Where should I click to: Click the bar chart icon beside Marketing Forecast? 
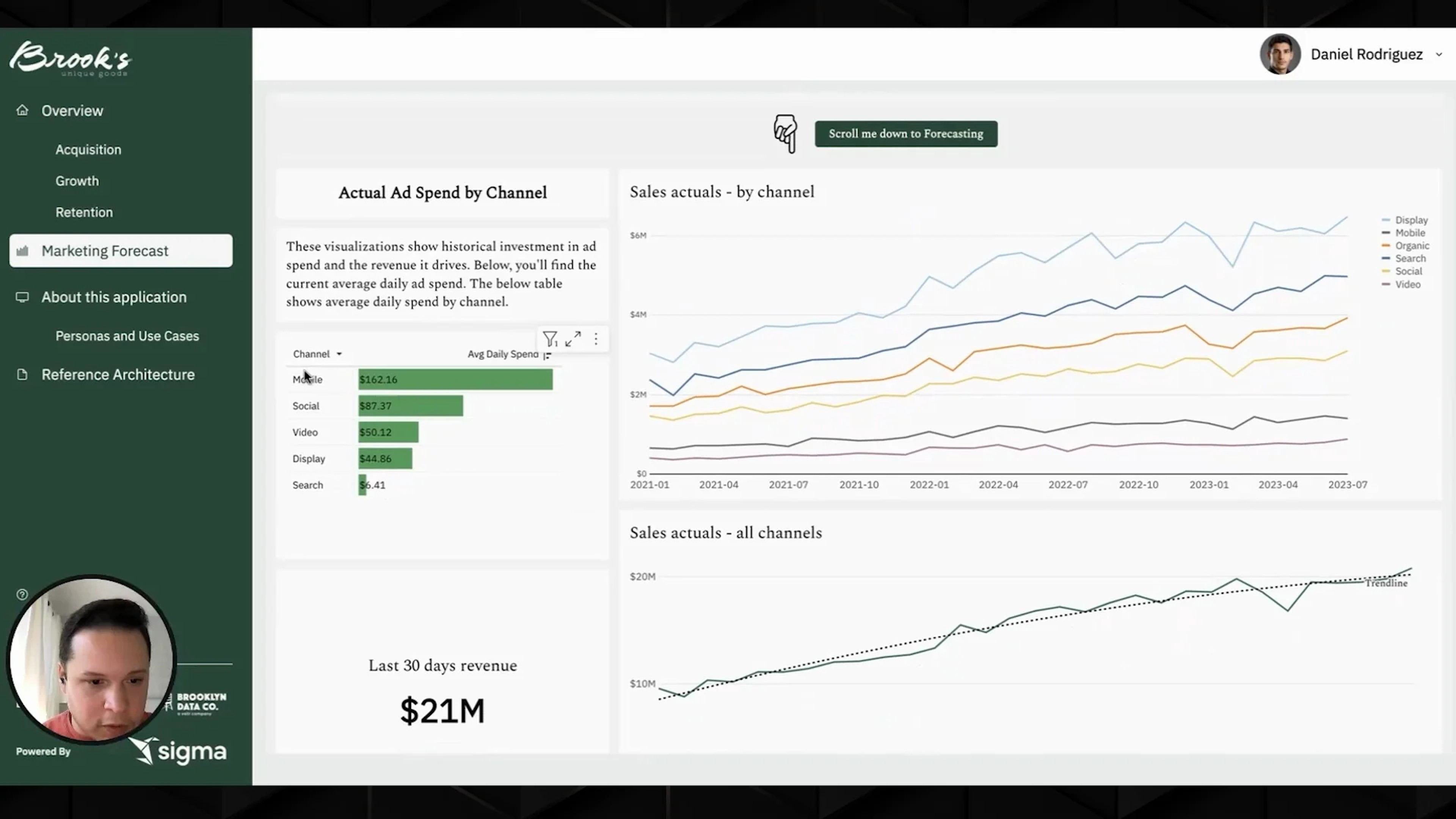(x=22, y=250)
